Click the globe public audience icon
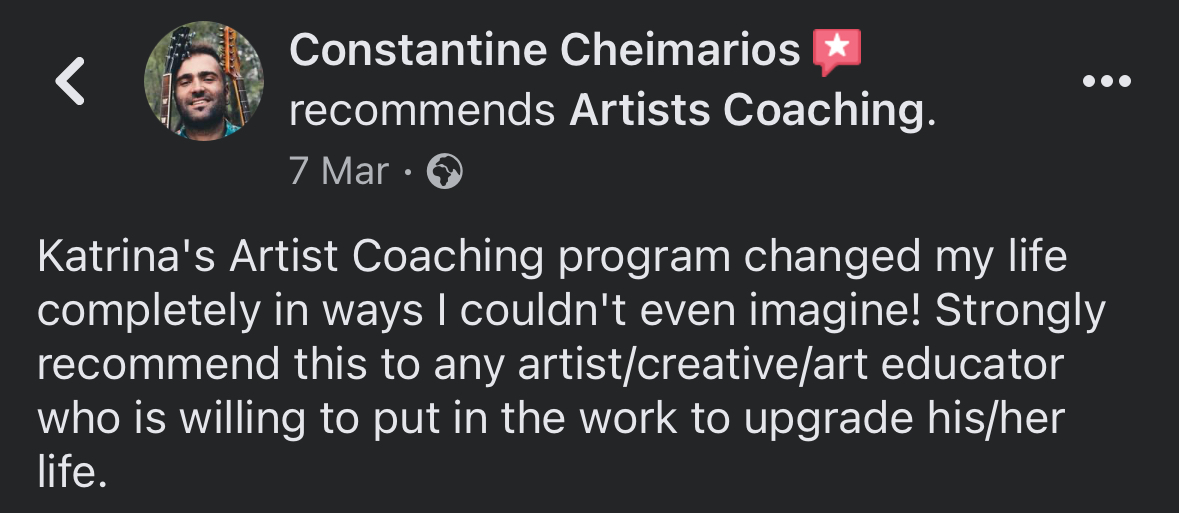The height and width of the screenshot is (513, 1179). pos(445,173)
